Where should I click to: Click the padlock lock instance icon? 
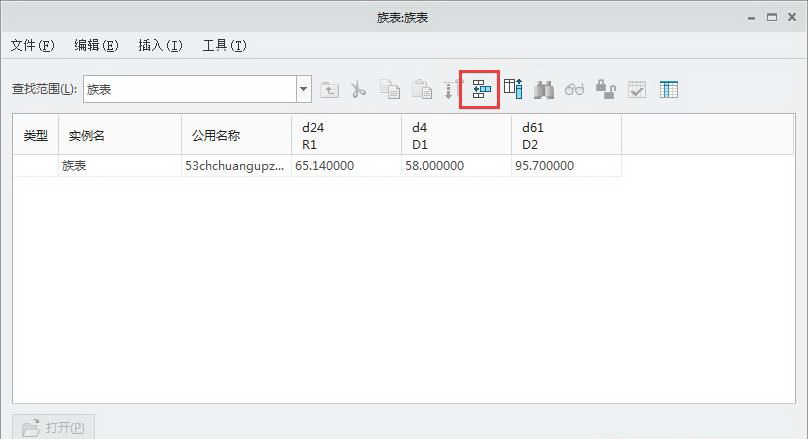click(x=605, y=89)
